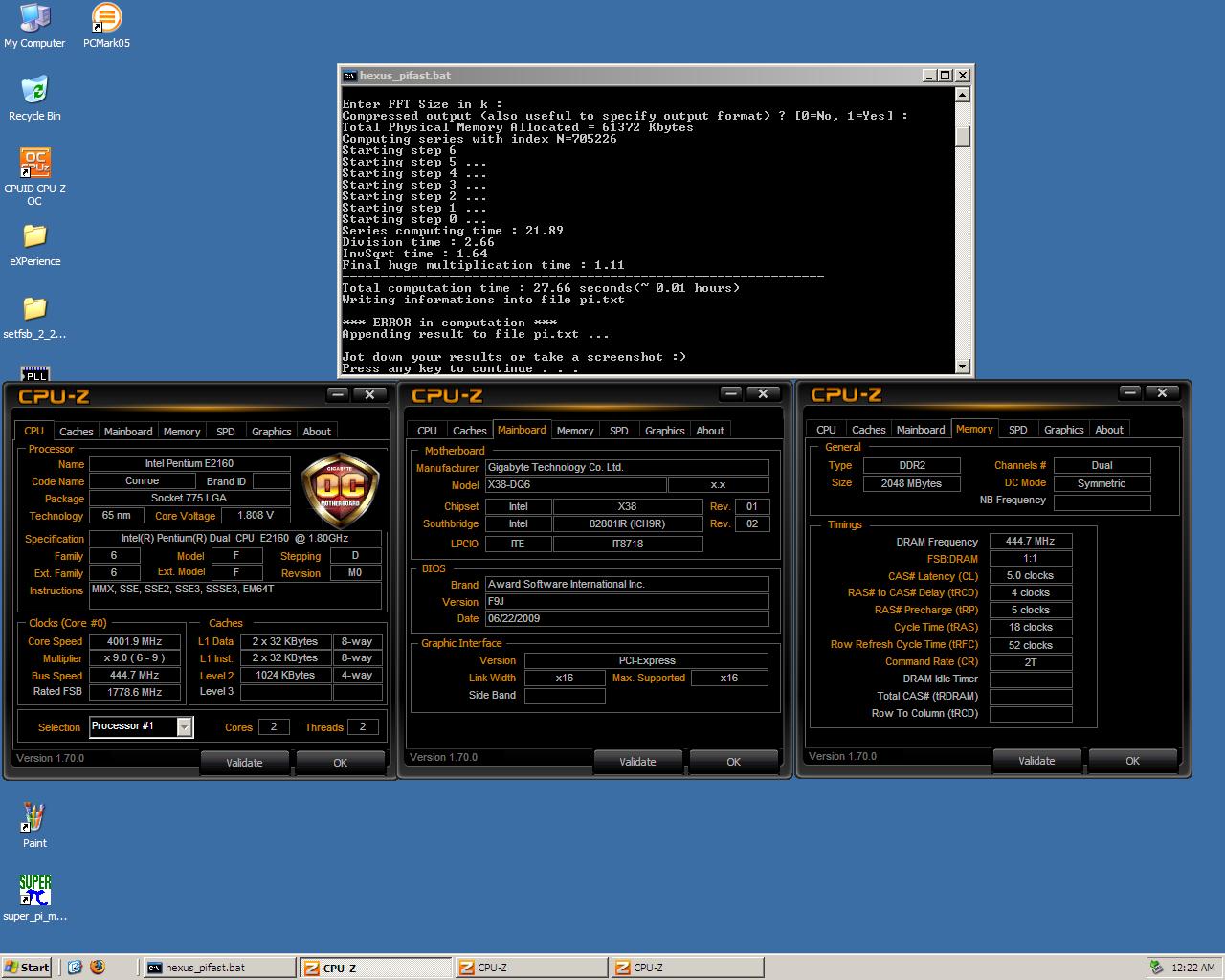Select the Recycle Bin icon
1225x980 pixels.
tap(34, 99)
